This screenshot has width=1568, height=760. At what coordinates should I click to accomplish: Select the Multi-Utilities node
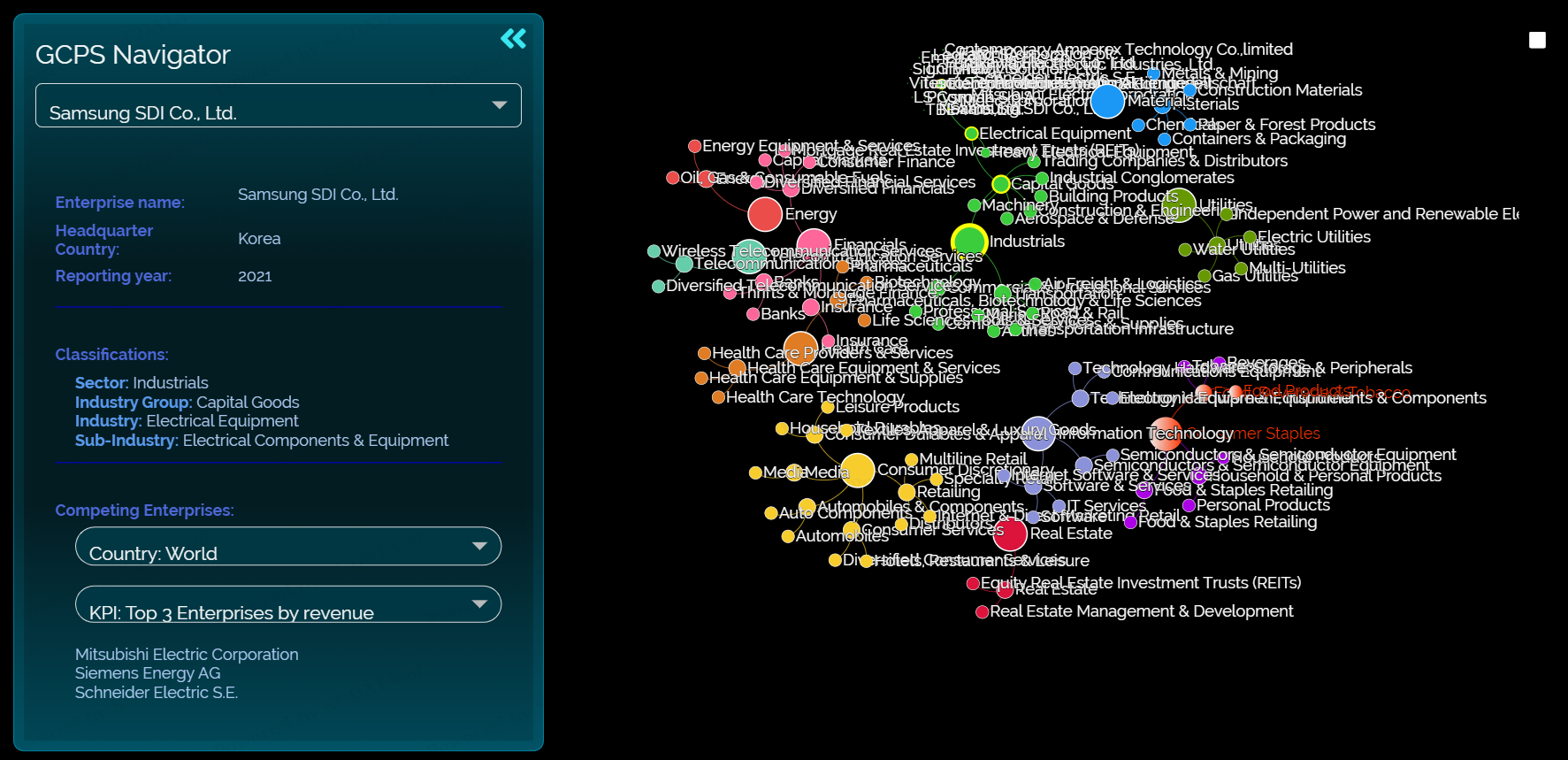pyautogui.click(x=1241, y=268)
